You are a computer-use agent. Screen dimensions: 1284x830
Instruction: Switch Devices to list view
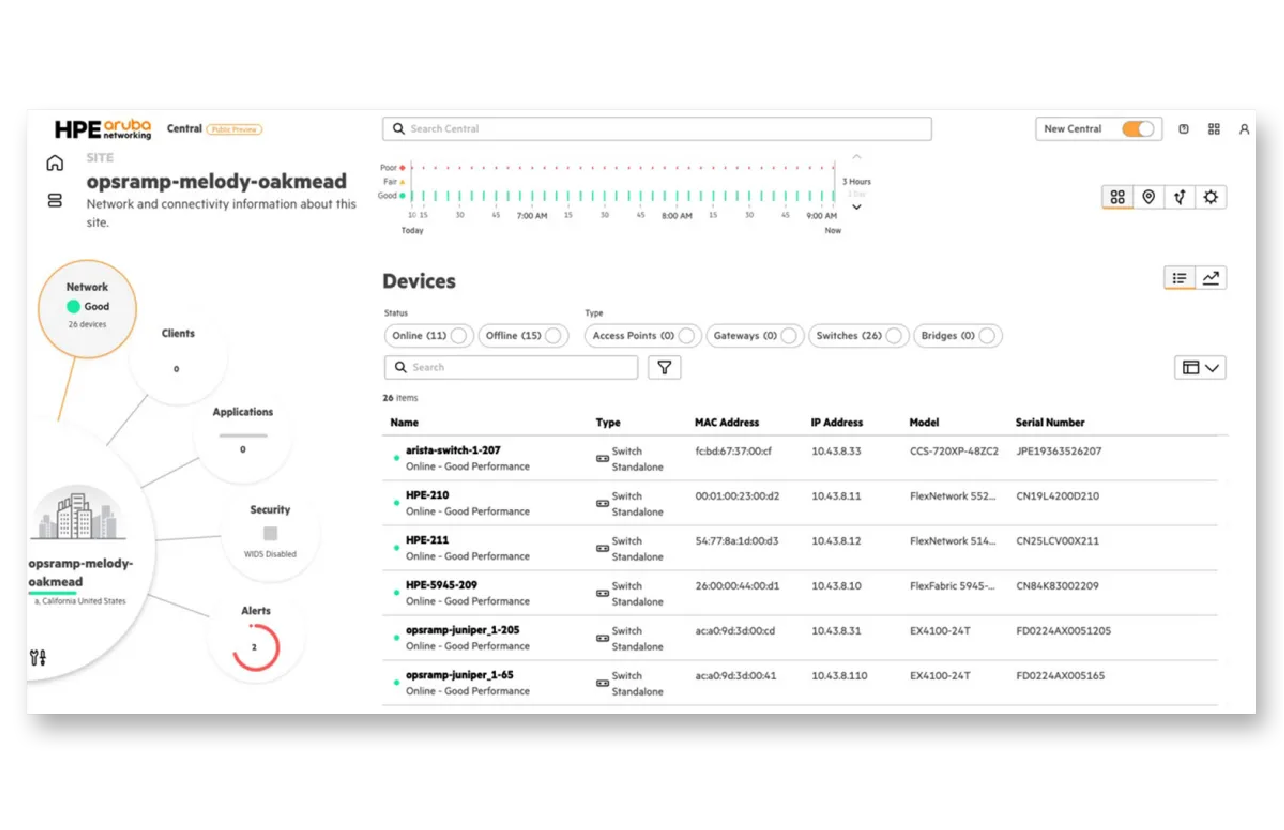pos(1180,278)
